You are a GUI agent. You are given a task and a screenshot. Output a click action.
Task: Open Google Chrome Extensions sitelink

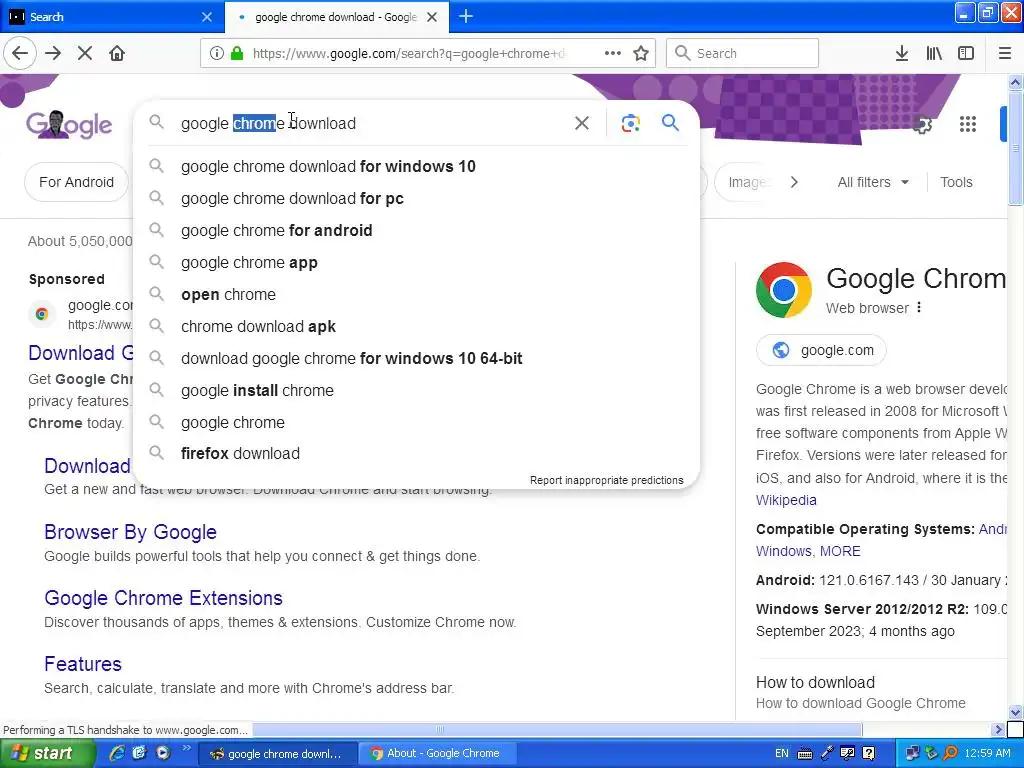click(163, 598)
